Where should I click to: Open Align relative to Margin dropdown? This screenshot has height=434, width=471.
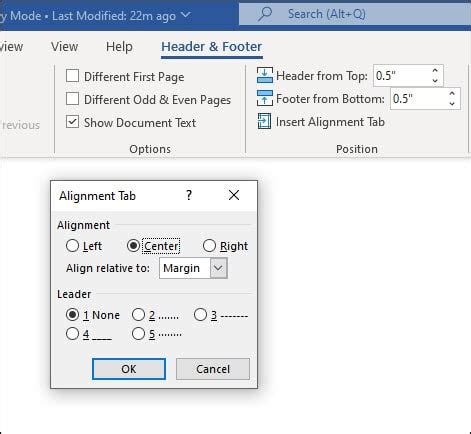point(218,268)
